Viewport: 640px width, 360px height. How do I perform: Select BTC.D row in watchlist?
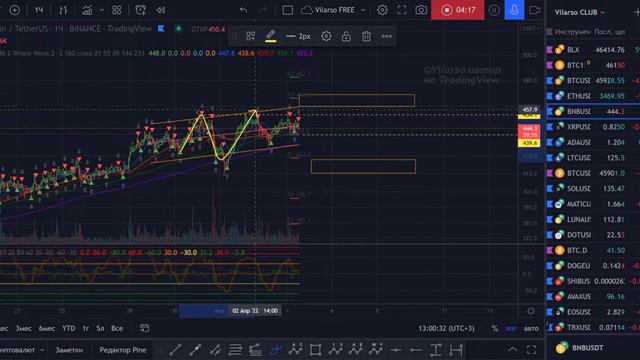(x=593, y=250)
